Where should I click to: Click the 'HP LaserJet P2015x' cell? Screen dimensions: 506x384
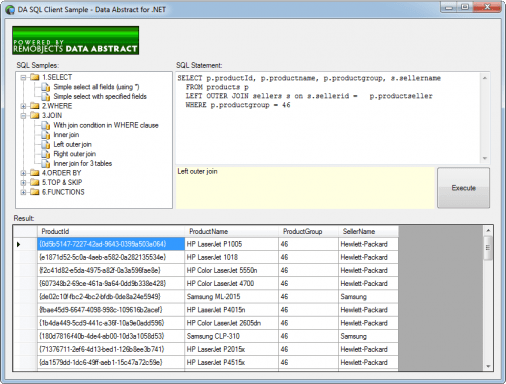pyautogui.click(x=231, y=349)
